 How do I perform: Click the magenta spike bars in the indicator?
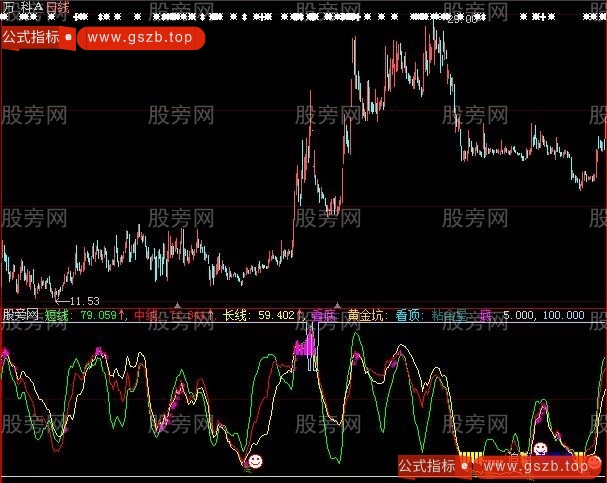(304, 350)
